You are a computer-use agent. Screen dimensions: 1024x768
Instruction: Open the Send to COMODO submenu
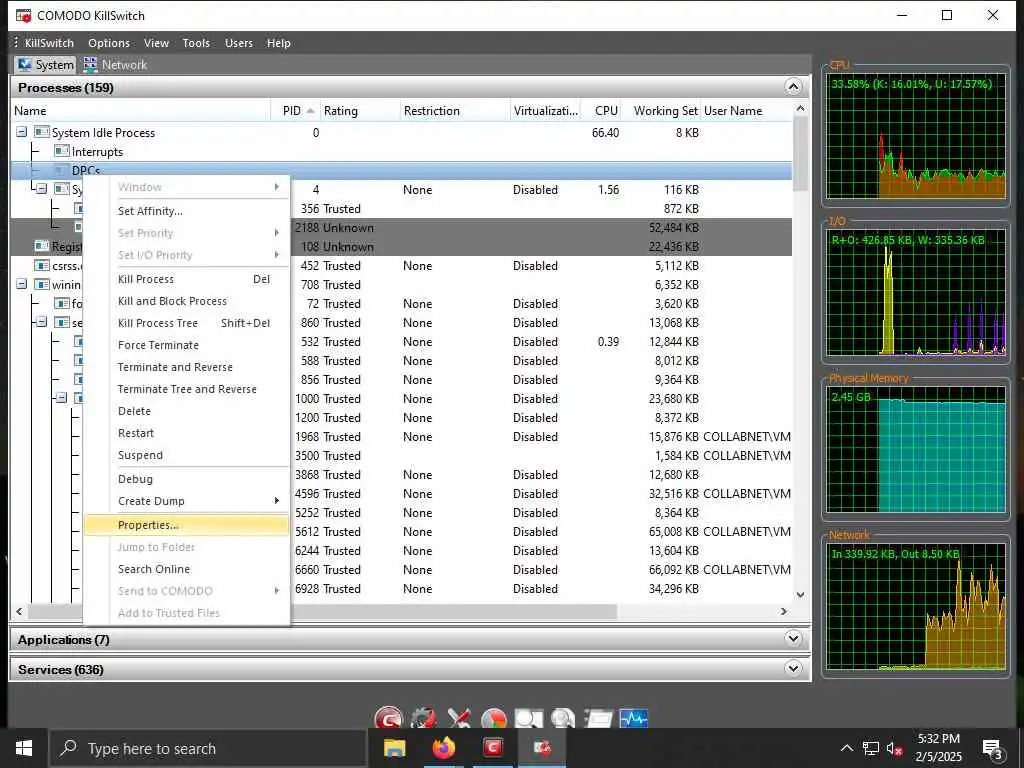point(186,591)
